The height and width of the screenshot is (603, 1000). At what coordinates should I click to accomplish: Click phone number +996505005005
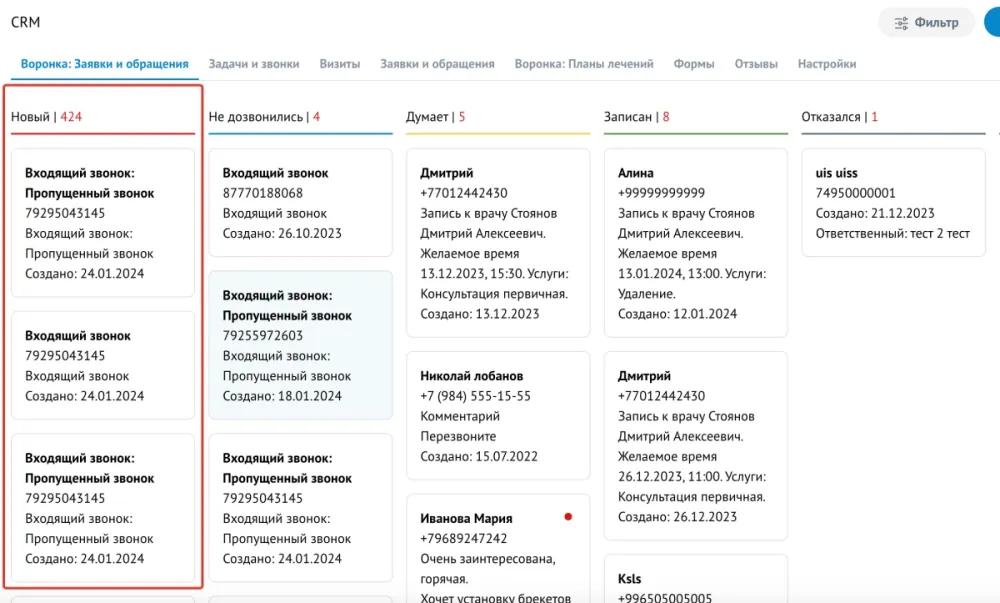[665, 598]
